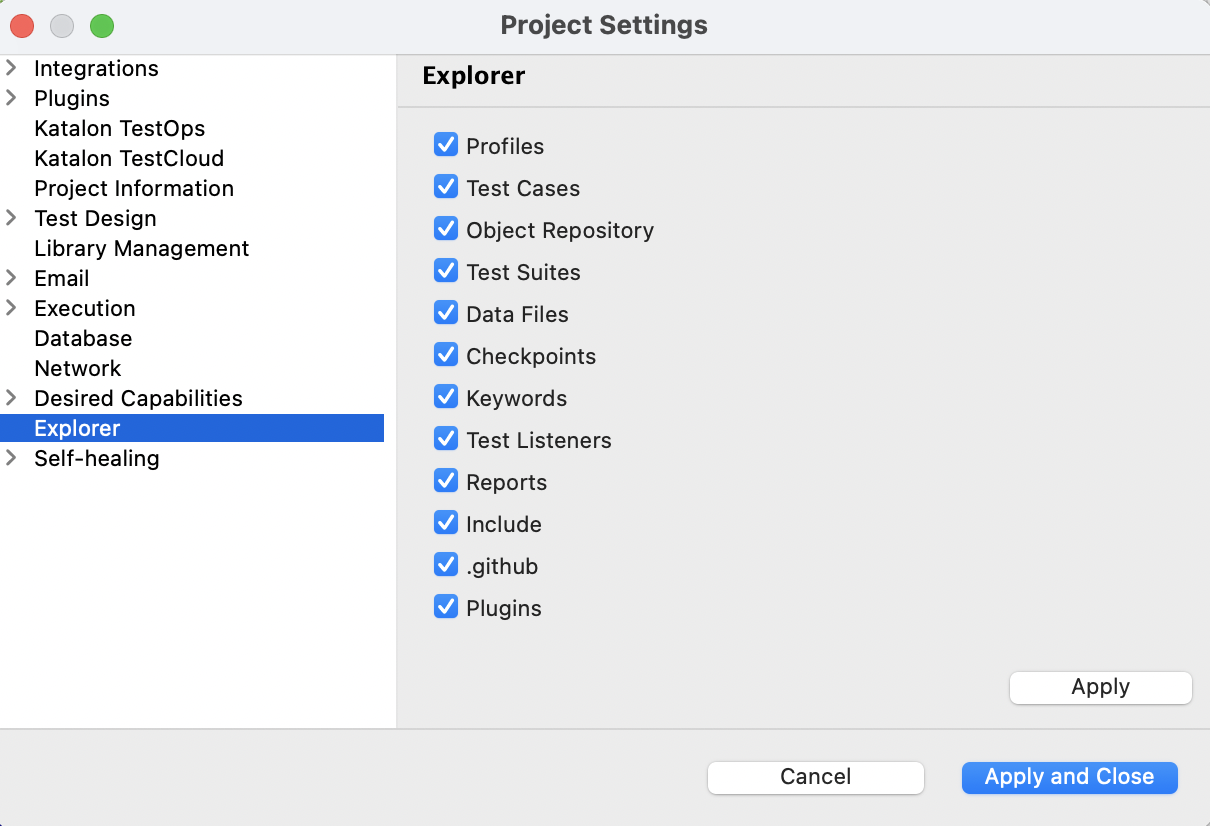
Task: Go to Network settings
Action: coord(77,368)
